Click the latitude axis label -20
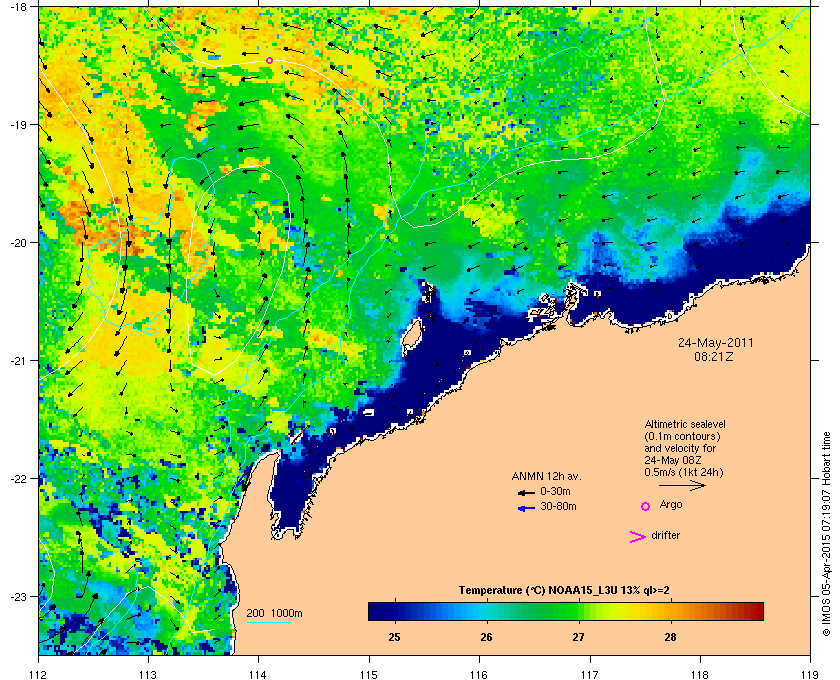Viewport: 840px width, 680px height. 18,243
